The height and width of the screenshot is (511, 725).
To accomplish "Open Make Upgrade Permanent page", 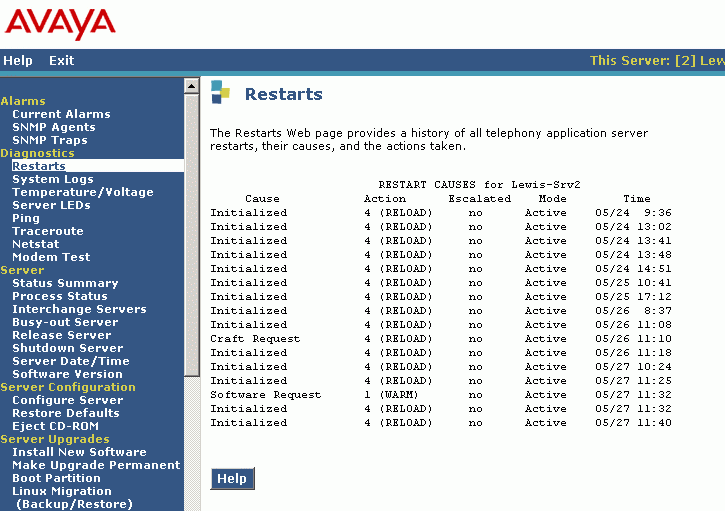I will tap(96, 465).
